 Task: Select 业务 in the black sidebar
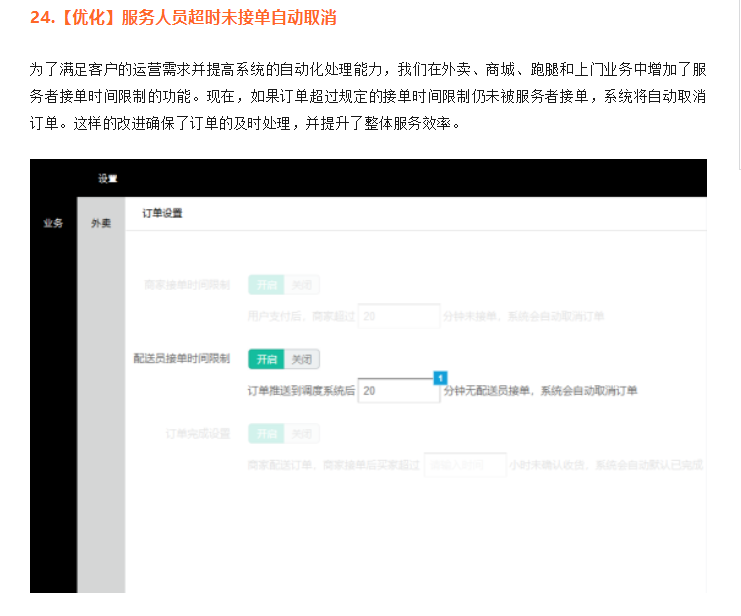pyautogui.click(x=53, y=223)
